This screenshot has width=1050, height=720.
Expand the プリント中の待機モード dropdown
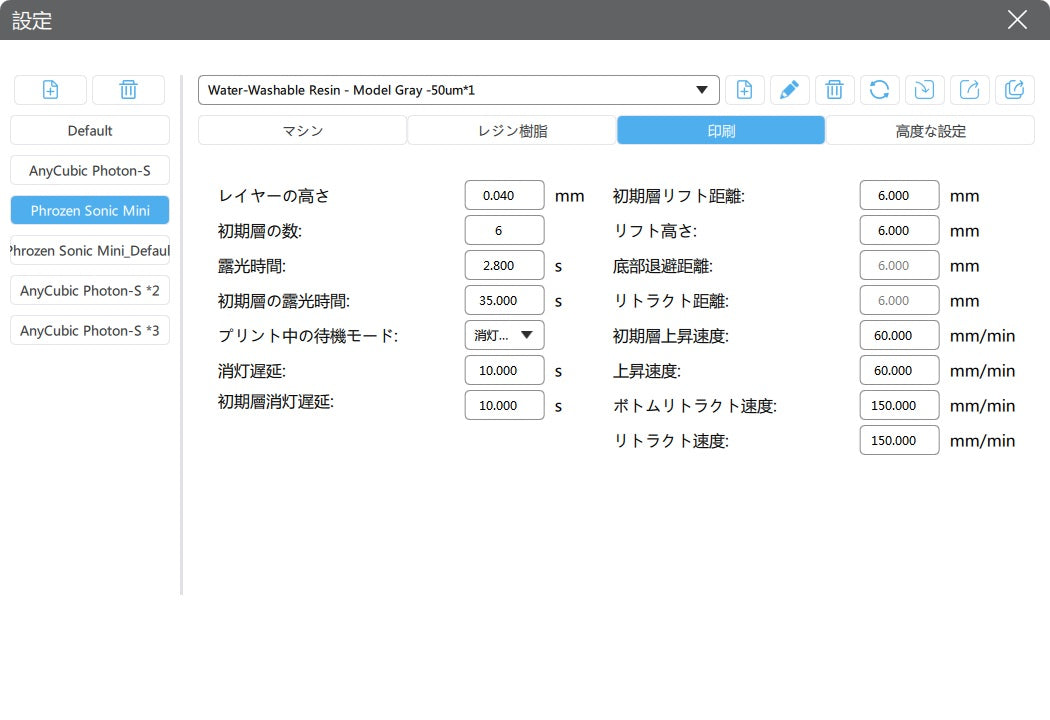coord(504,335)
